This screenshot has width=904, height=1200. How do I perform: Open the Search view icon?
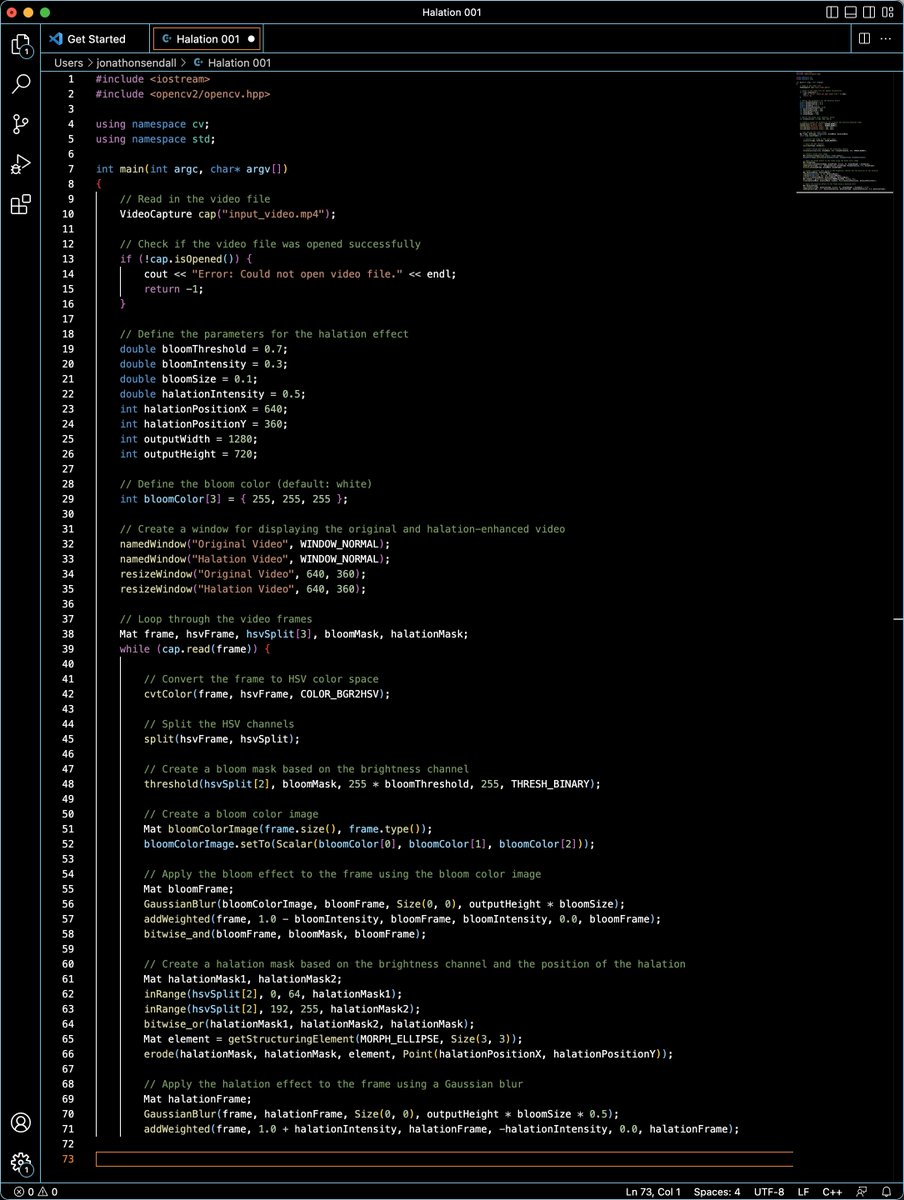point(20,84)
